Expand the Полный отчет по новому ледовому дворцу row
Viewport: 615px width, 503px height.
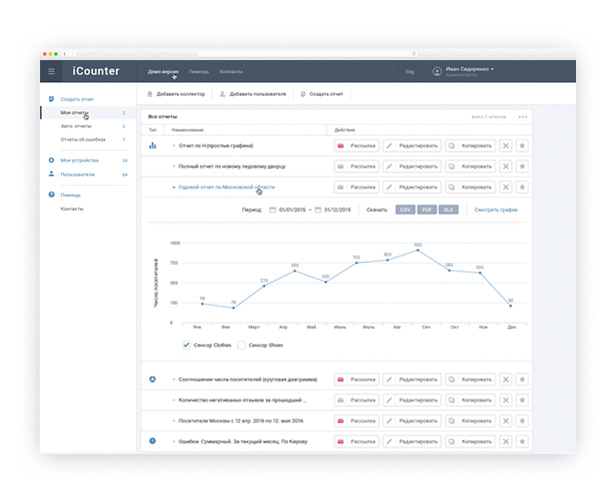(x=173, y=166)
